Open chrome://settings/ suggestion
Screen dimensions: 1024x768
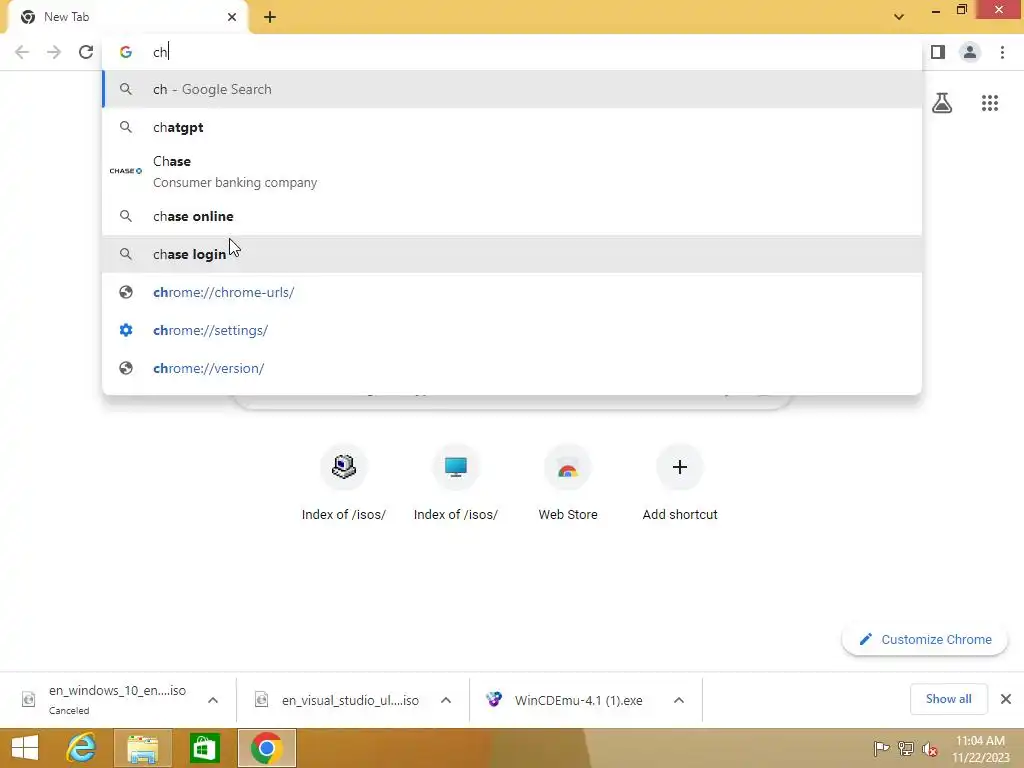pyautogui.click(x=512, y=330)
